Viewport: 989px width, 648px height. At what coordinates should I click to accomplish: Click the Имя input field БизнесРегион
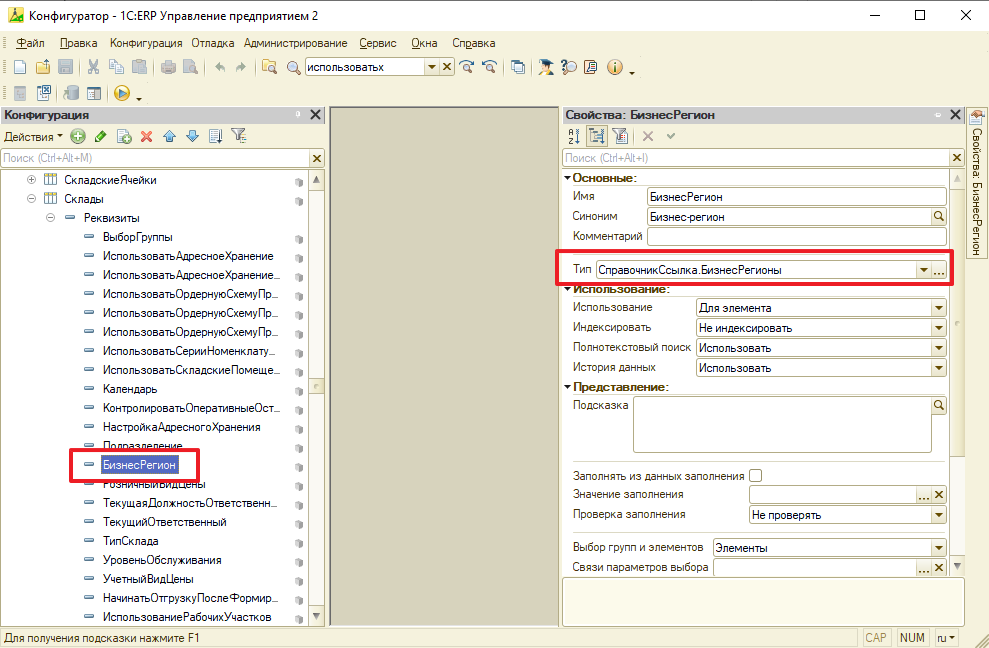click(797, 197)
